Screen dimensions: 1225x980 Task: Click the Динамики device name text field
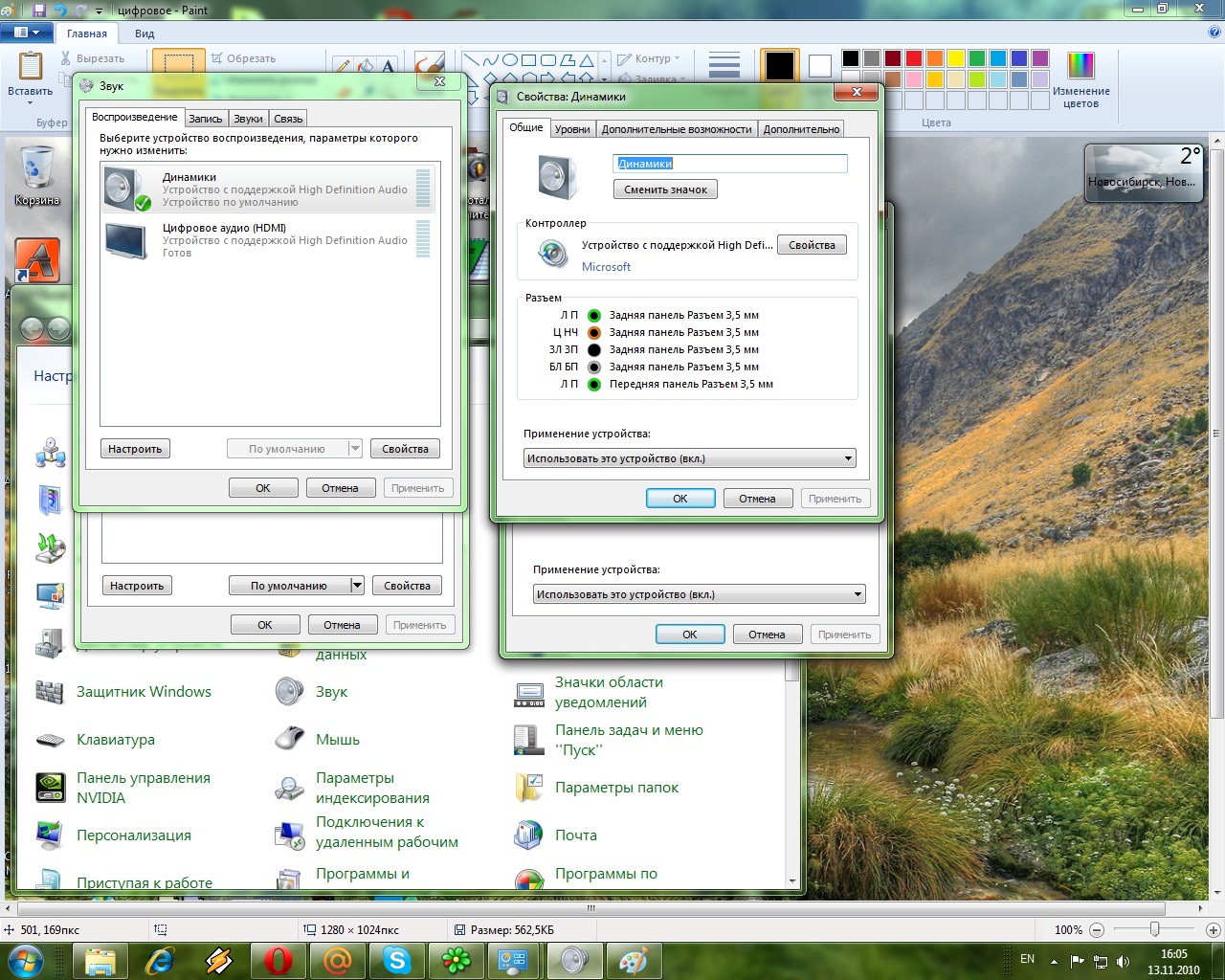click(x=729, y=164)
